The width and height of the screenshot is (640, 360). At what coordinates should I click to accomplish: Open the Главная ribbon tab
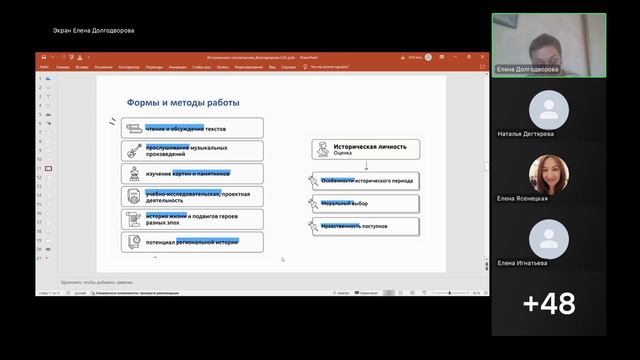coord(62,67)
